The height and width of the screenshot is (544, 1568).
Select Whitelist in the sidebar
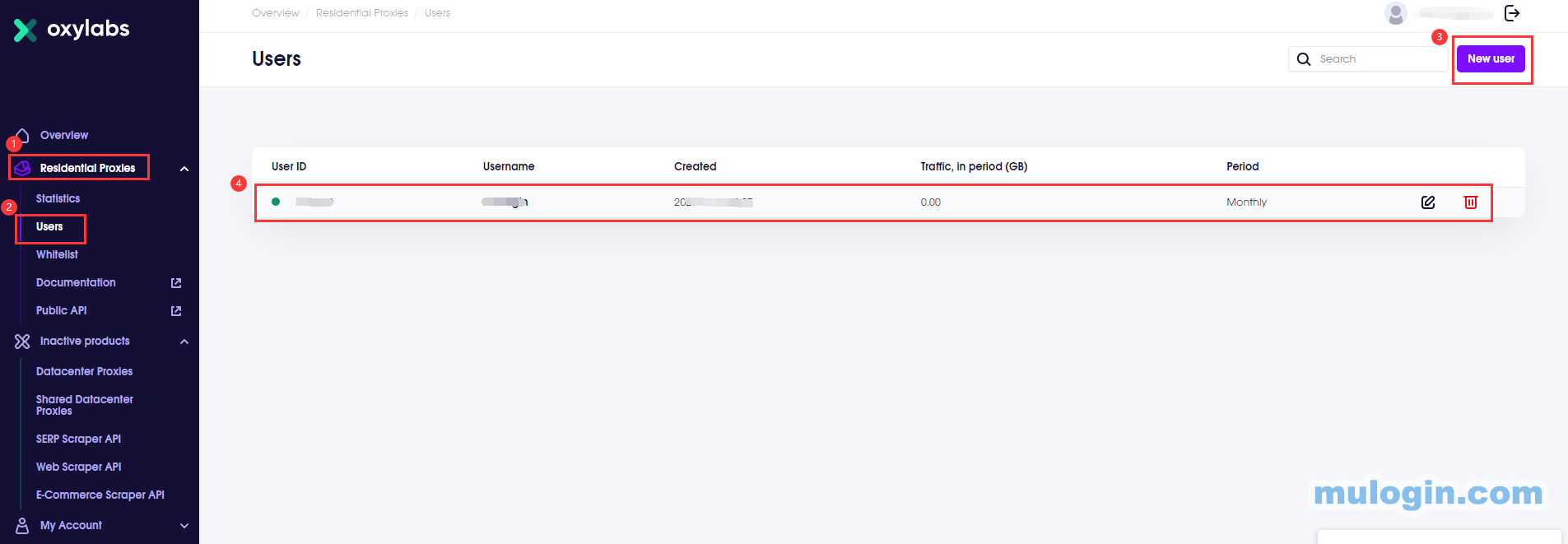click(57, 254)
